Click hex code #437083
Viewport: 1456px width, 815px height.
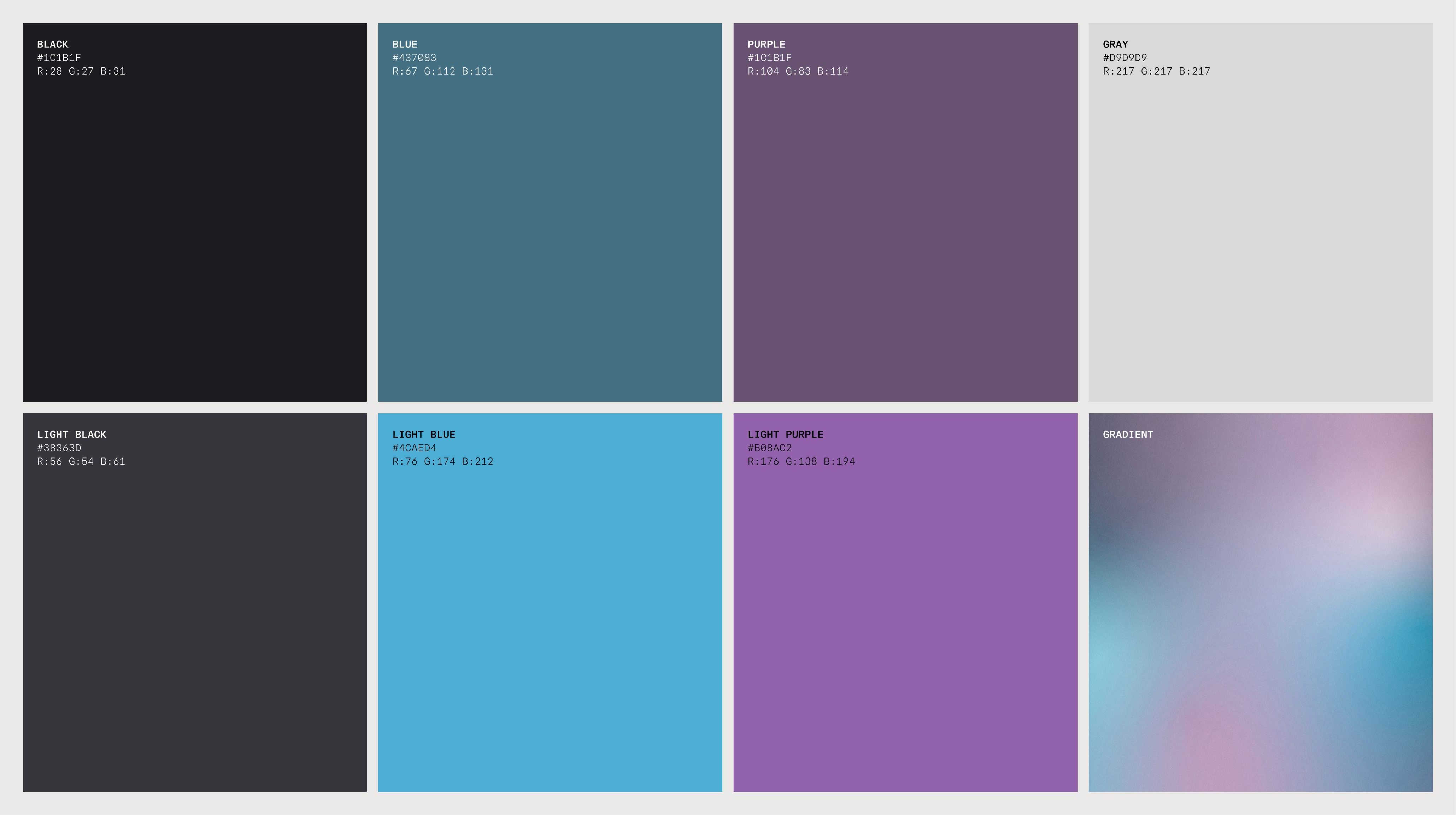pos(414,58)
